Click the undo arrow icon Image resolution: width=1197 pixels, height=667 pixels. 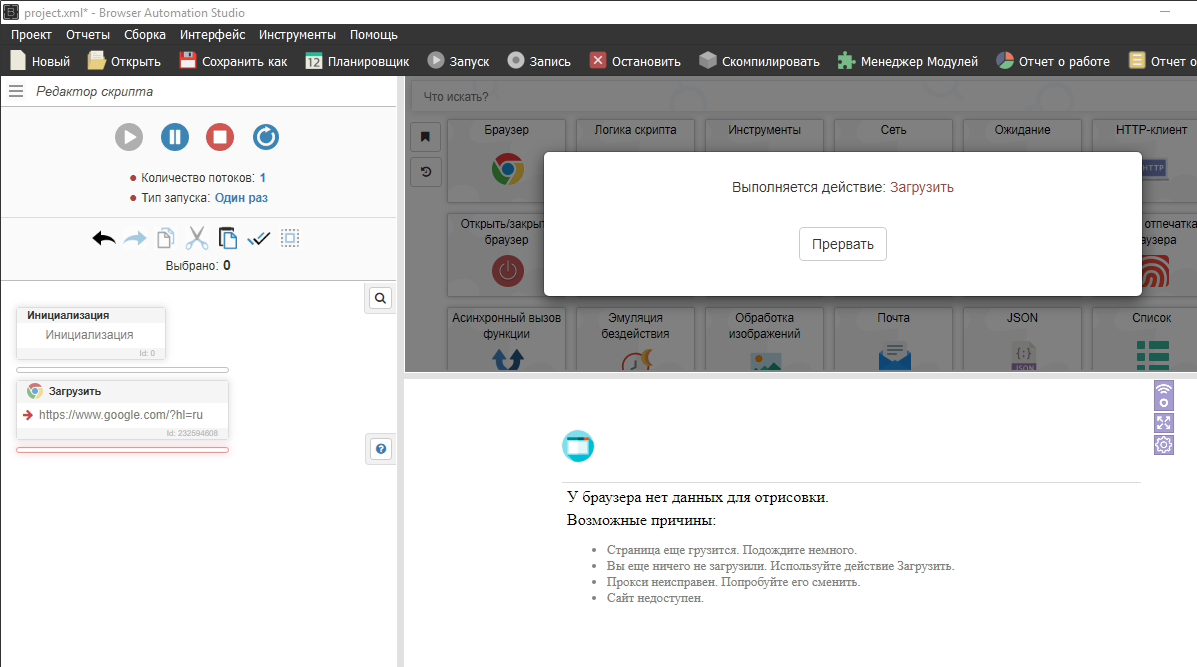tap(104, 238)
